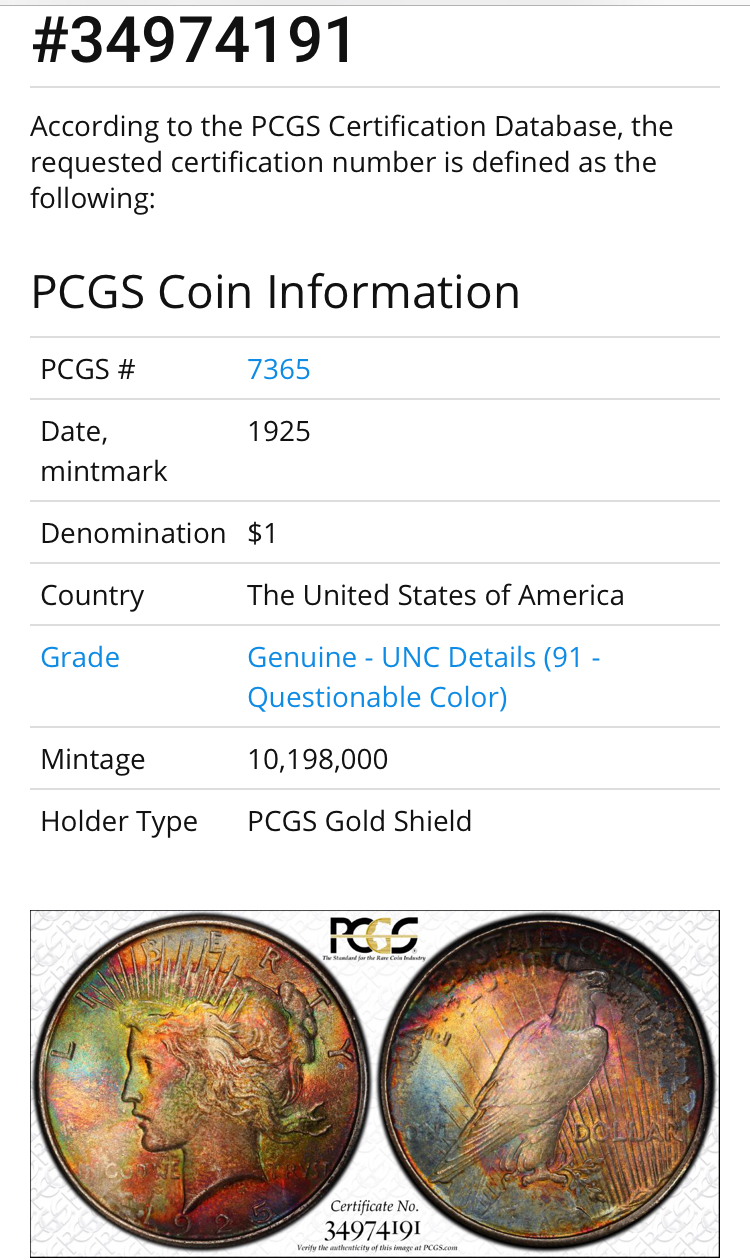Click the 10,198,000 mintage value
Viewport: 750px width, 1260px height.
317,759
